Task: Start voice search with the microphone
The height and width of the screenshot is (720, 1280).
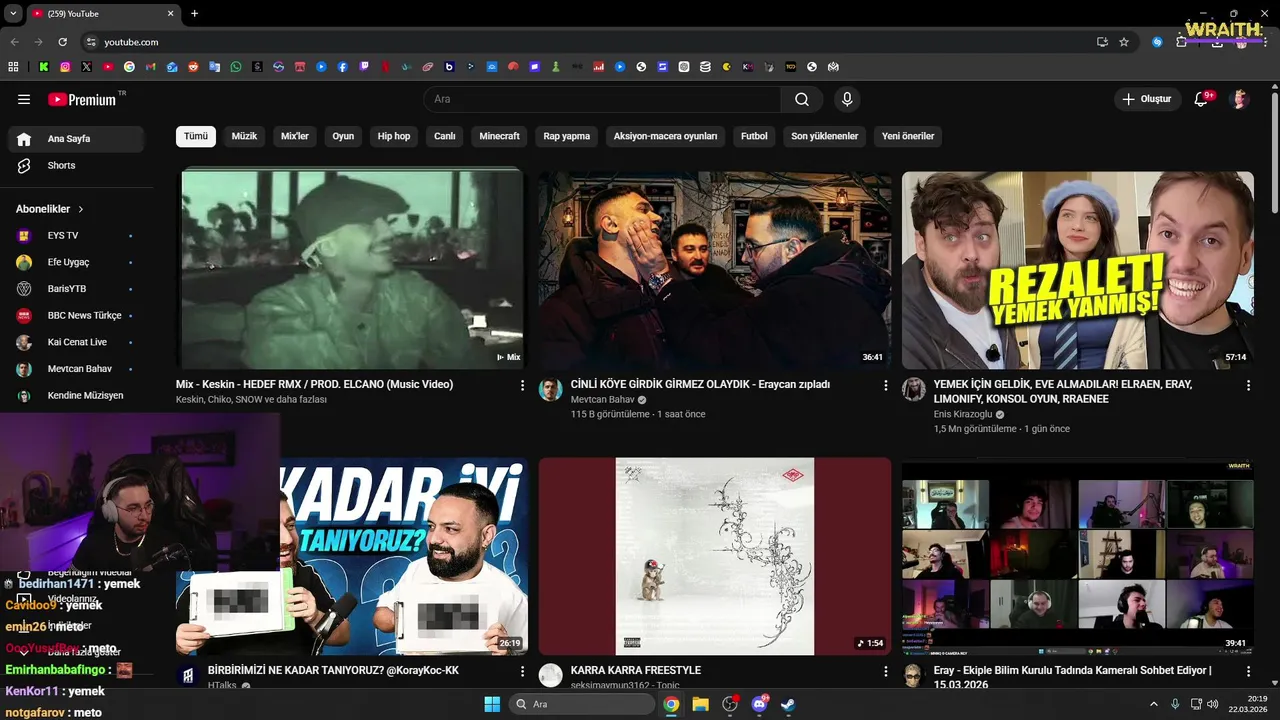Action: point(847,99)
